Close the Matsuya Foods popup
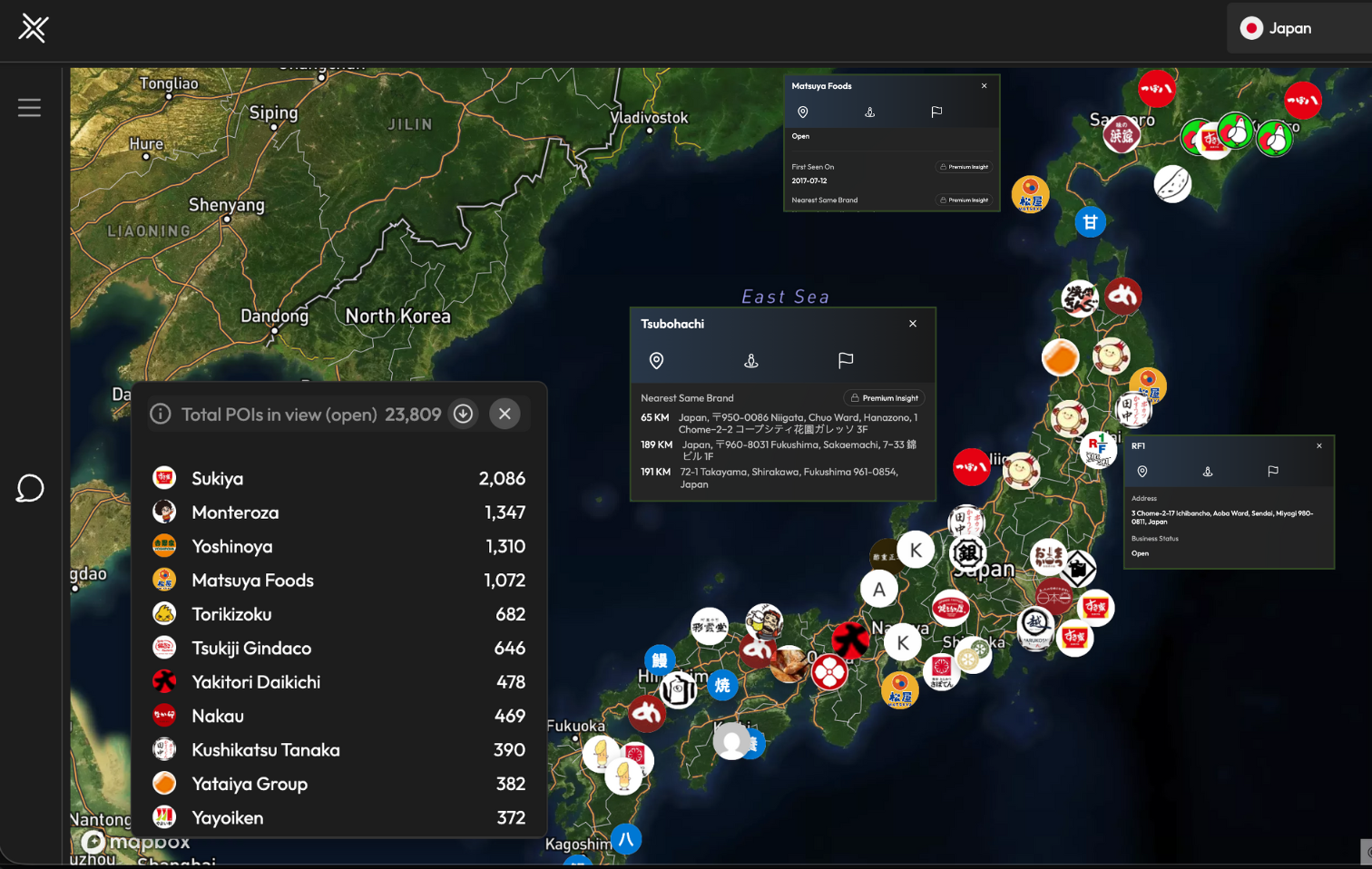The width and height of the screenshot is (1372, 869). tap(984, 86)
